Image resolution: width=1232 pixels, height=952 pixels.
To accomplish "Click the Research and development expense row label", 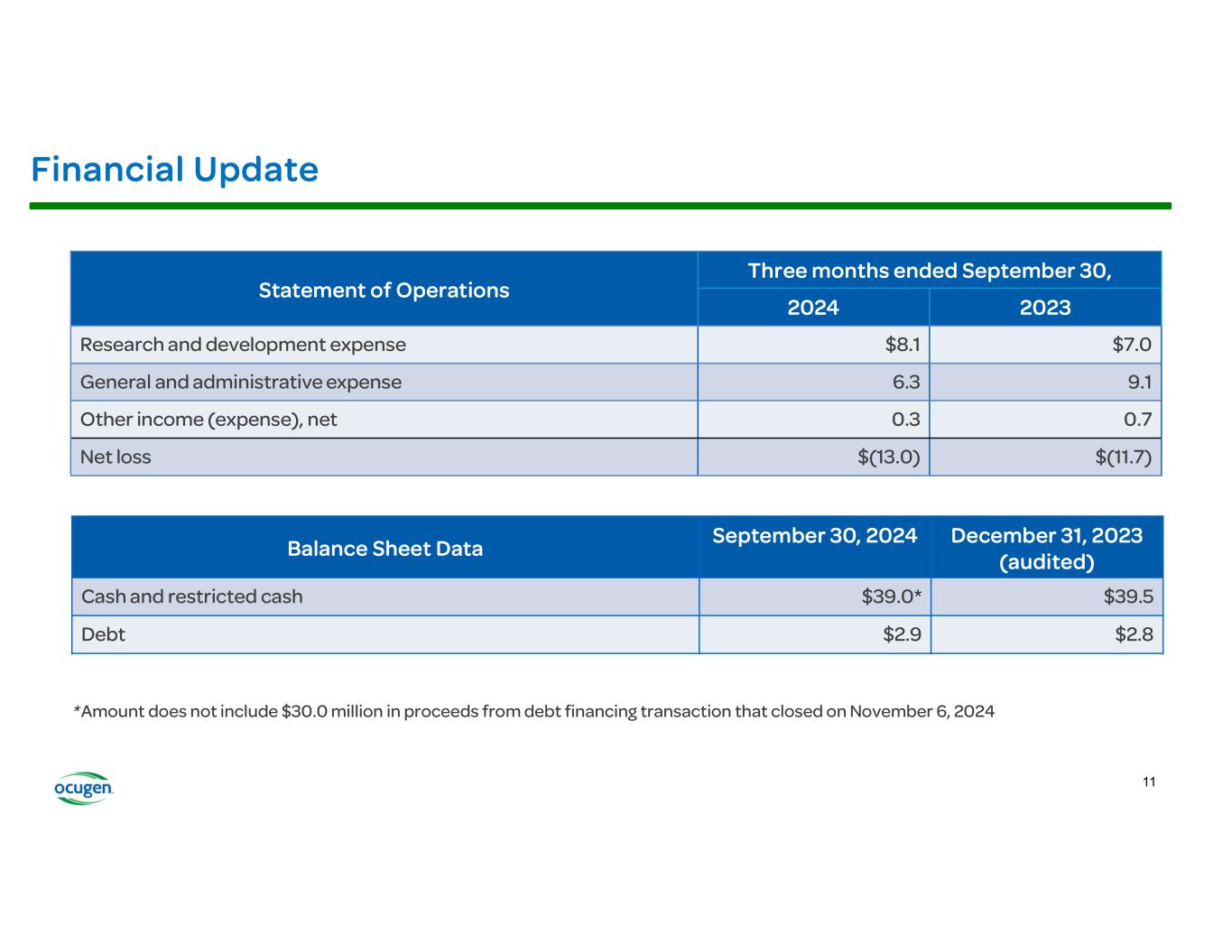I will click(x=243, y=345).
